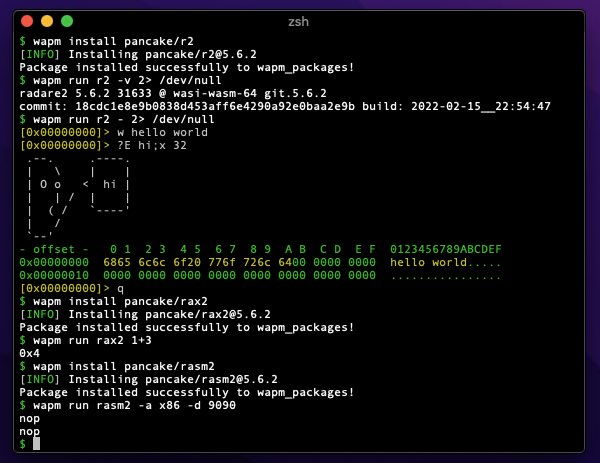
Task: Click the 'hello world.....' ASCII column
Action: click(445, 262)
